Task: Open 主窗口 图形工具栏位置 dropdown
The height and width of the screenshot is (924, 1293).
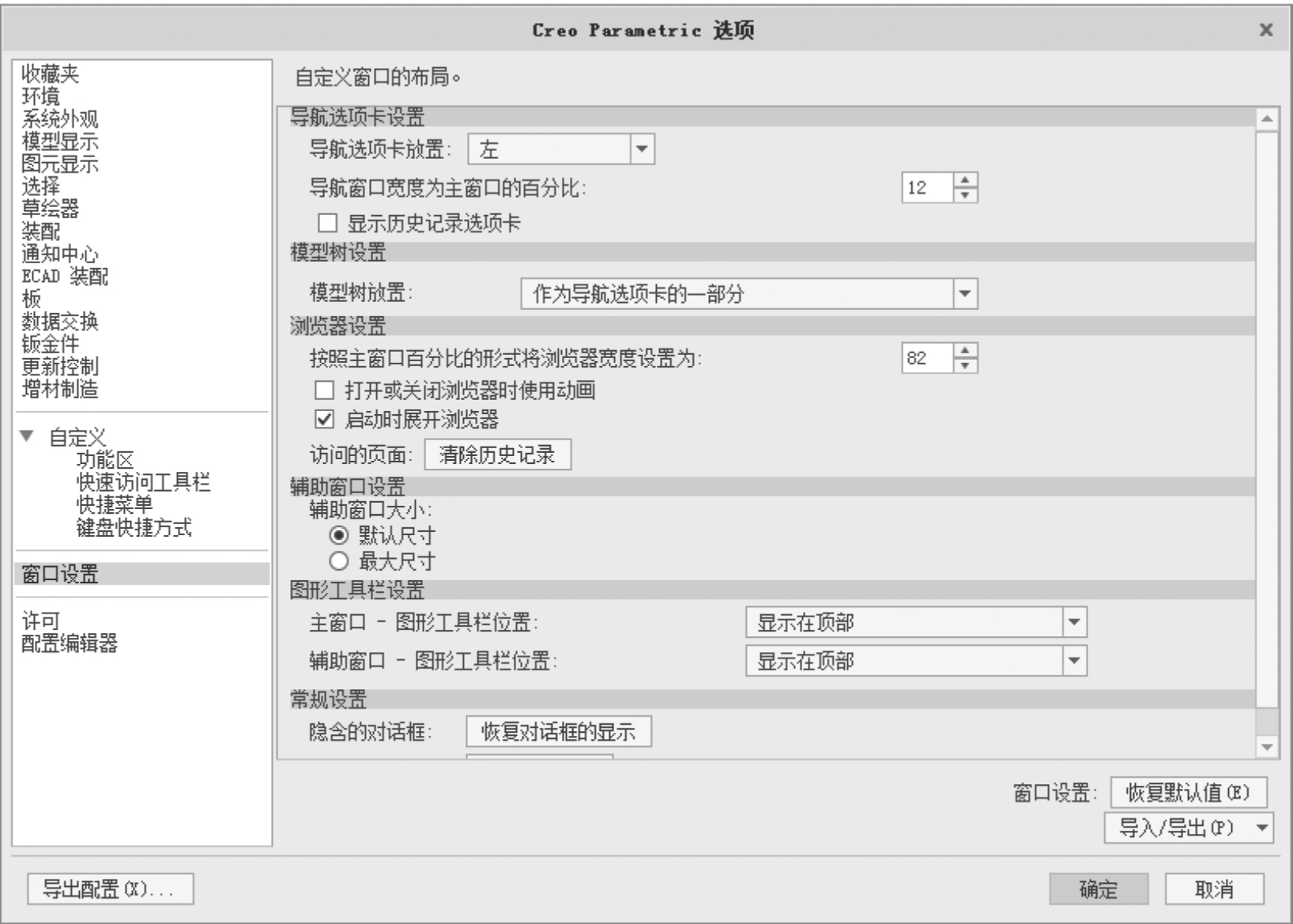Action: [x=916, y=622]
